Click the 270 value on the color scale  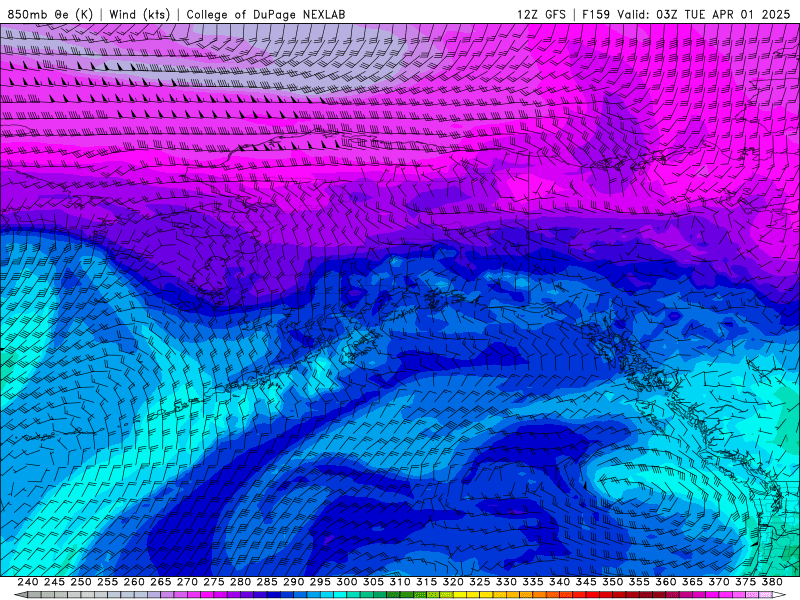pyautogui.click(x=187, y=582)
